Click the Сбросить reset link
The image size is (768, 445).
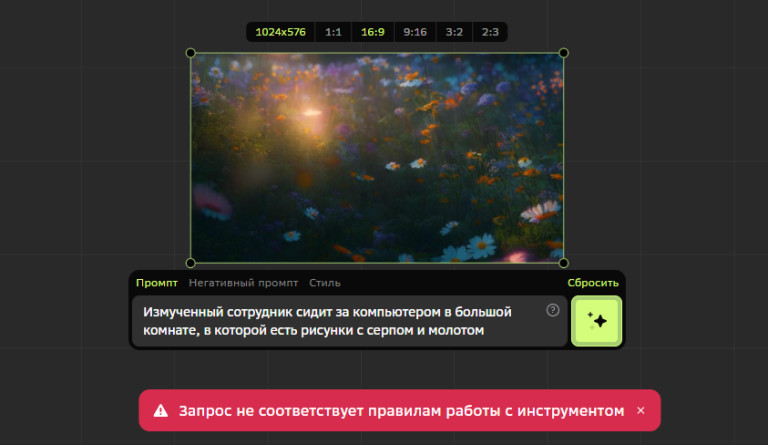593,283
